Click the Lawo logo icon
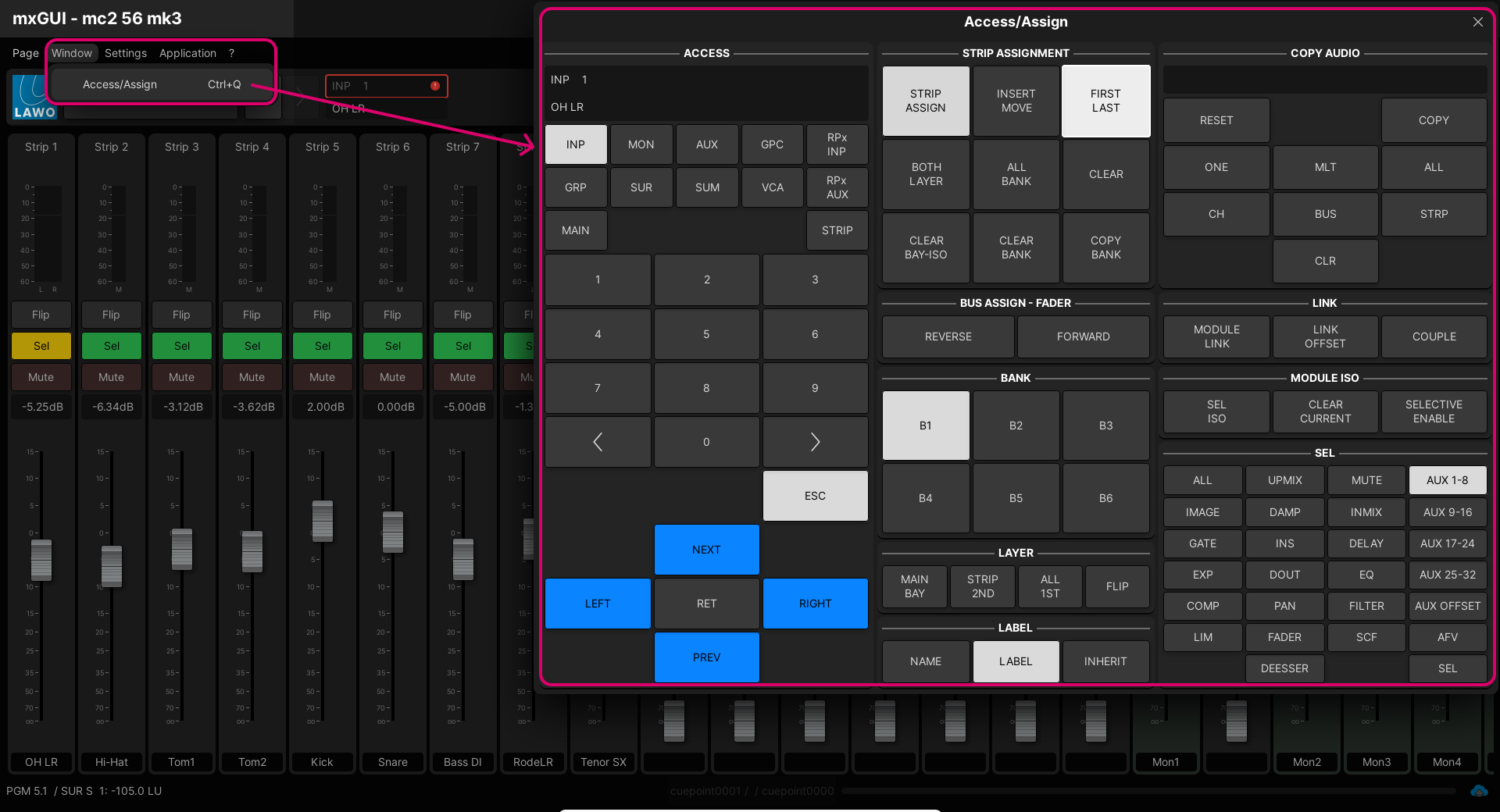The image size is (1500, 812). (34, 98)
